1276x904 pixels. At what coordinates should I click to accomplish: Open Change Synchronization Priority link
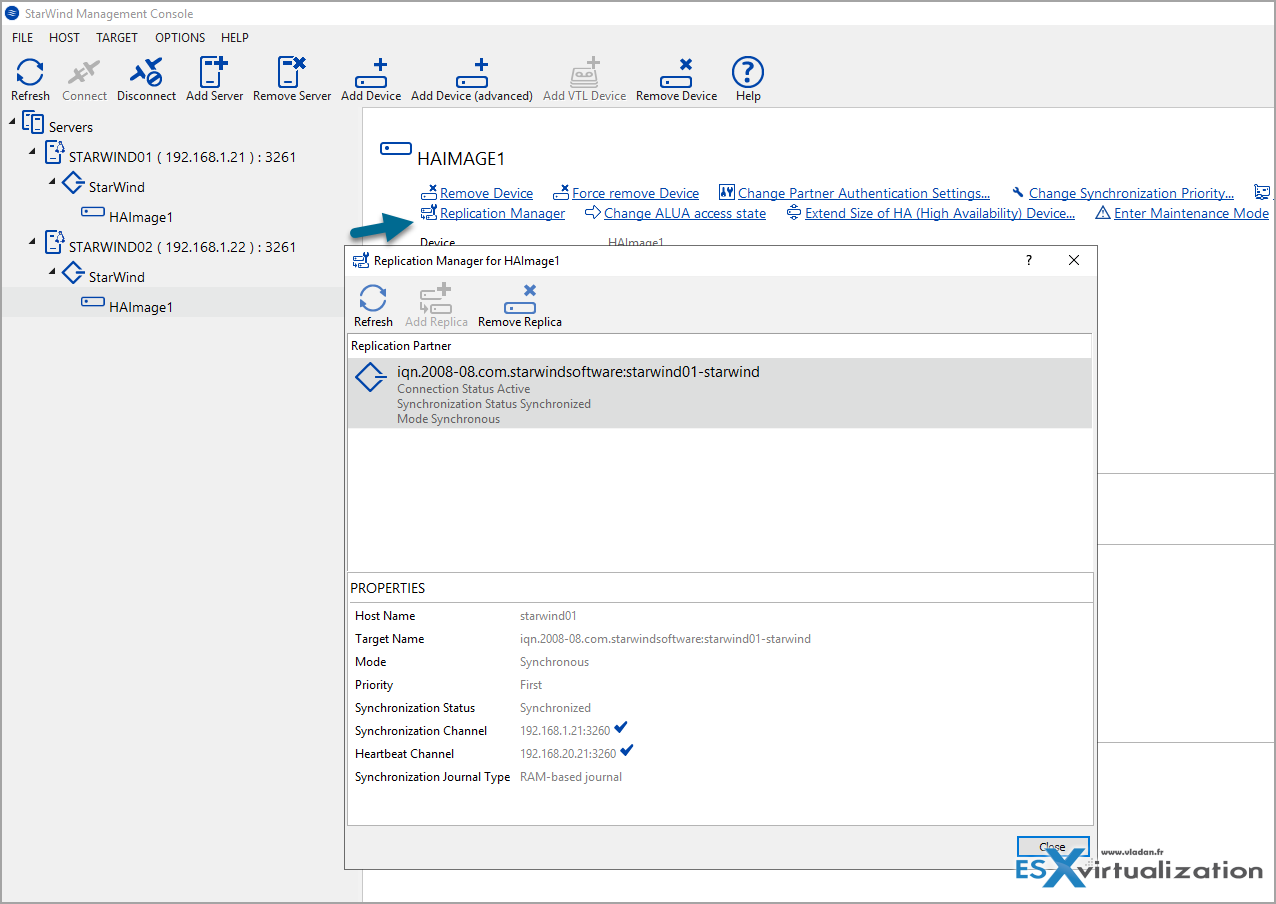tap(1131, 193)
